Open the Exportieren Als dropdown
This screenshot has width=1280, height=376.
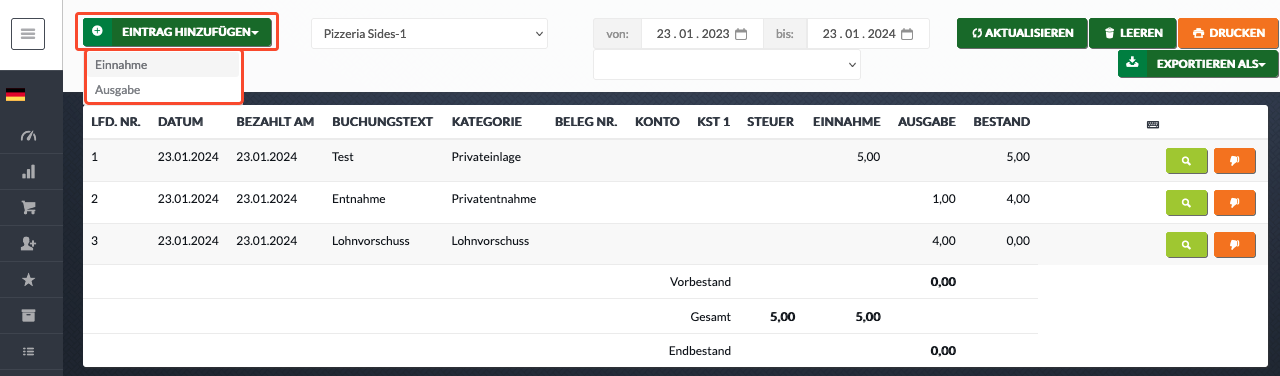pos(1197,64)
